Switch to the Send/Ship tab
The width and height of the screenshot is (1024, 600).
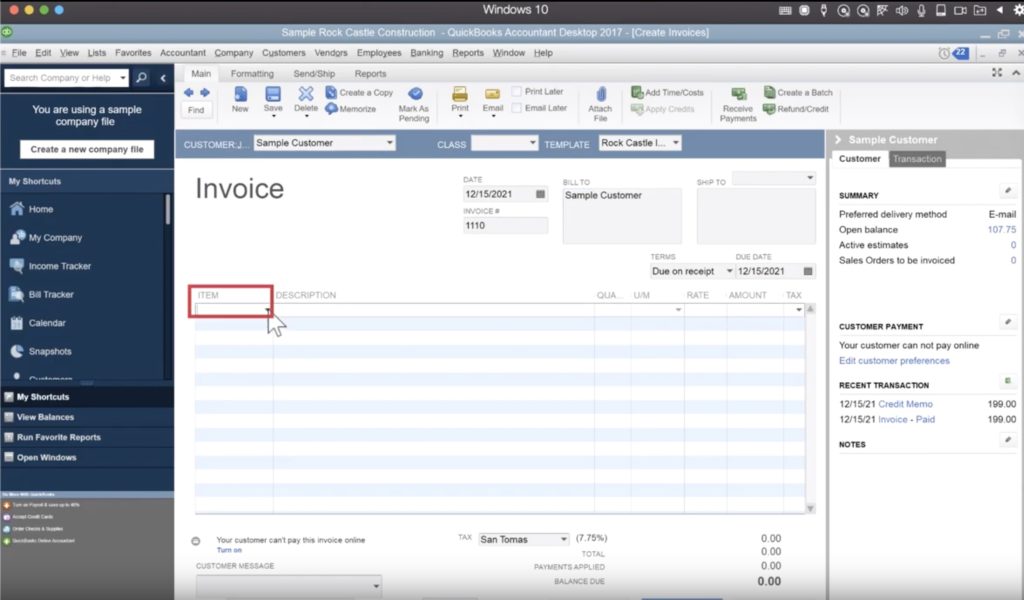click(314, 74)
